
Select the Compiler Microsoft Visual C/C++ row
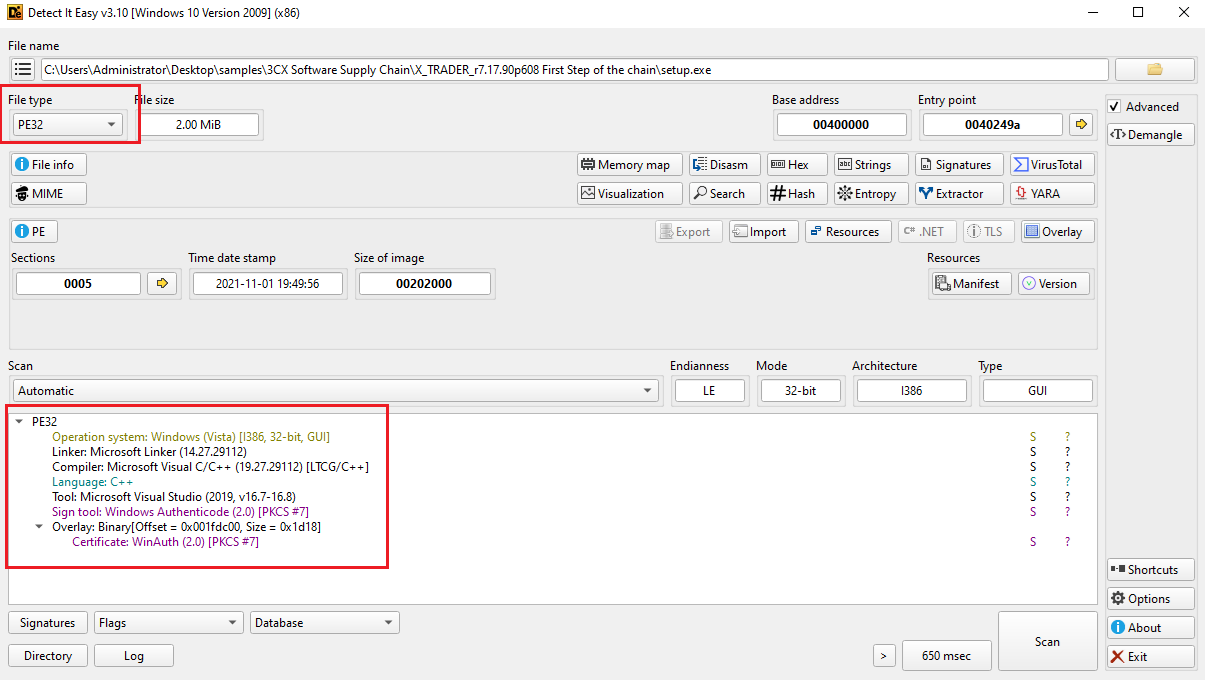pyautogui.click(x=210, y=467)
